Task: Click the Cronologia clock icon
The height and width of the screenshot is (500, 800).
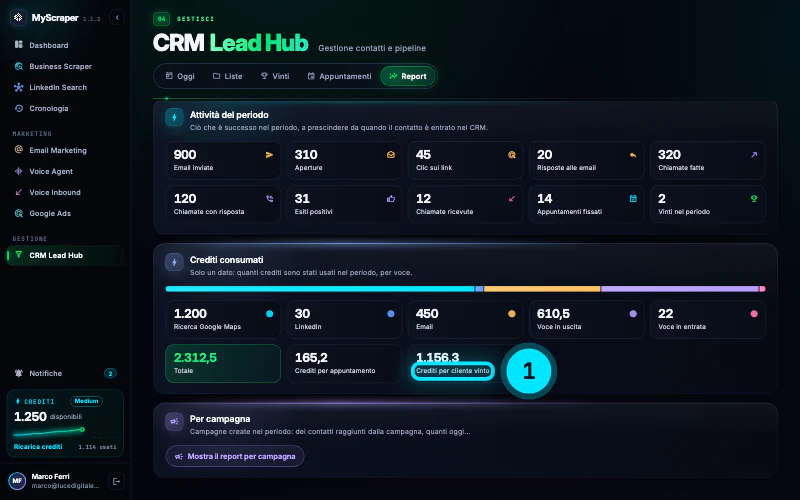Action: [19, 108]
